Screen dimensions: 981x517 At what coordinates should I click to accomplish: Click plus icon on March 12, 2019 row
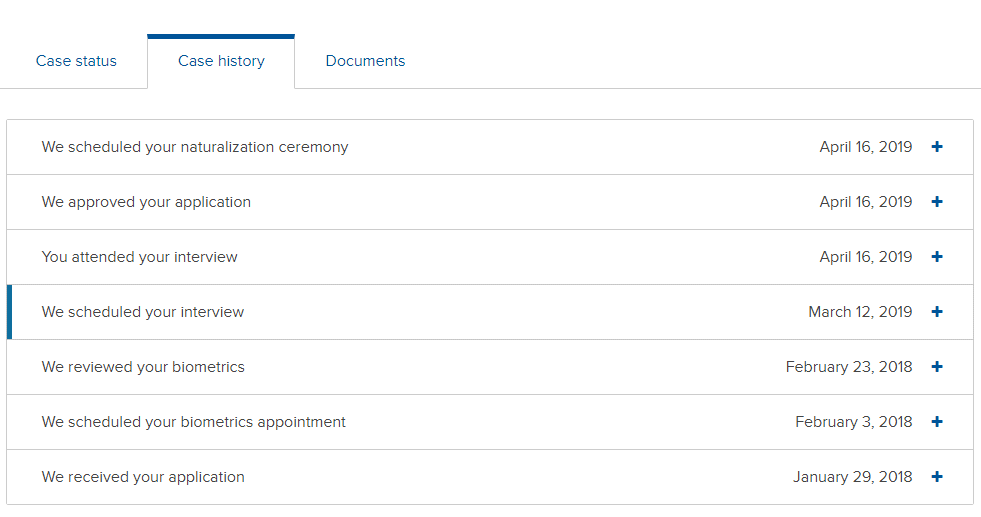tap(937, 312)
